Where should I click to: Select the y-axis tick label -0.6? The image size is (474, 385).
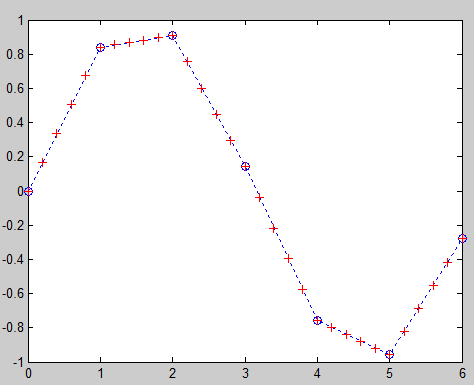click(x=13, y=293)
